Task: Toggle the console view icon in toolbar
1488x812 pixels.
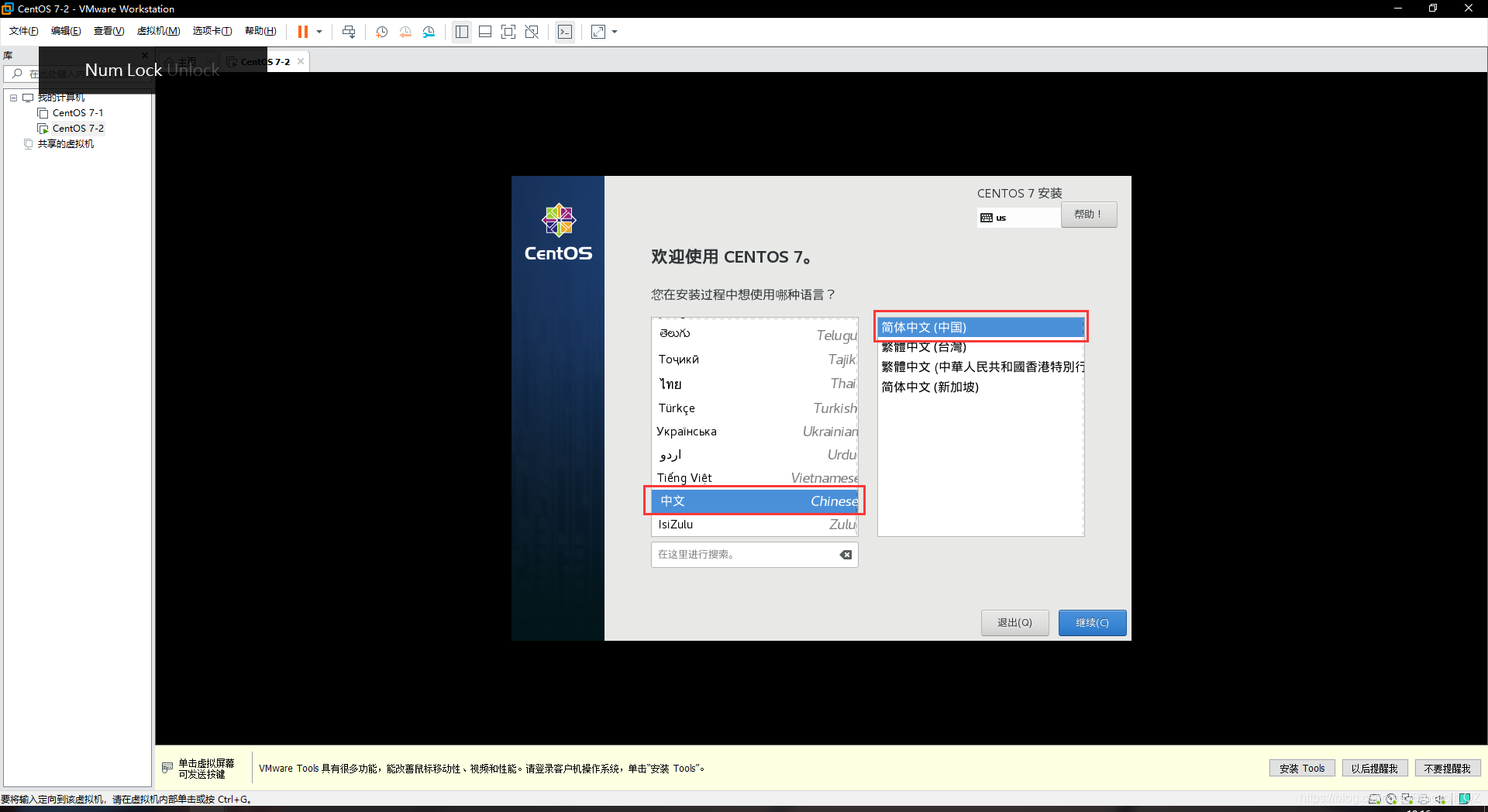Action: tap(565, 32)
